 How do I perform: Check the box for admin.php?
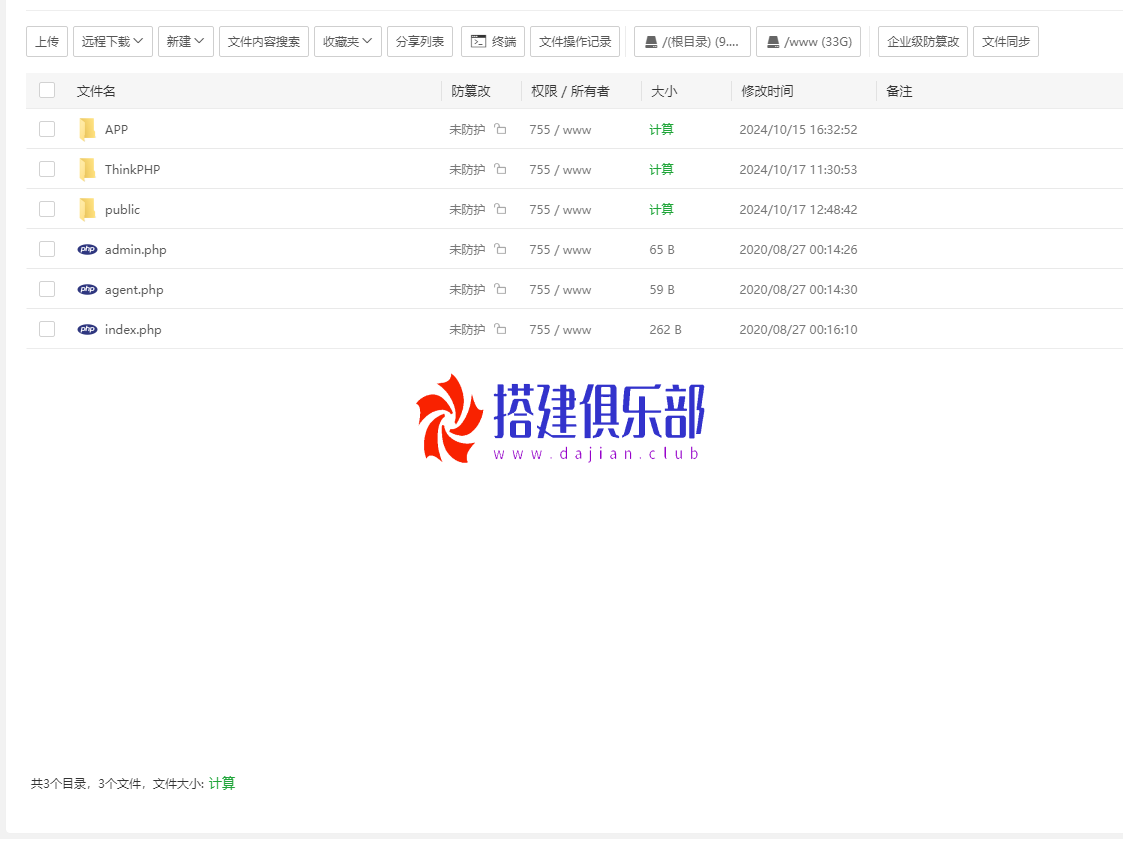pos(47,249)
